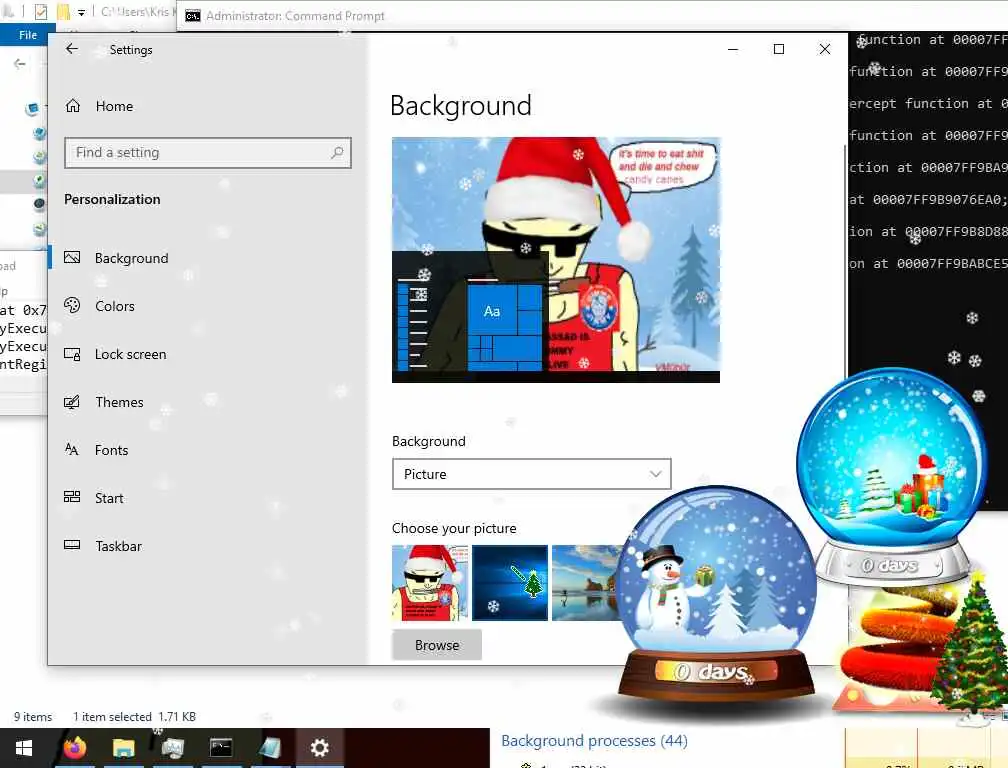Open File Explorer from the taskbar
Screen dimensions: 1008x768
[123, 748]
